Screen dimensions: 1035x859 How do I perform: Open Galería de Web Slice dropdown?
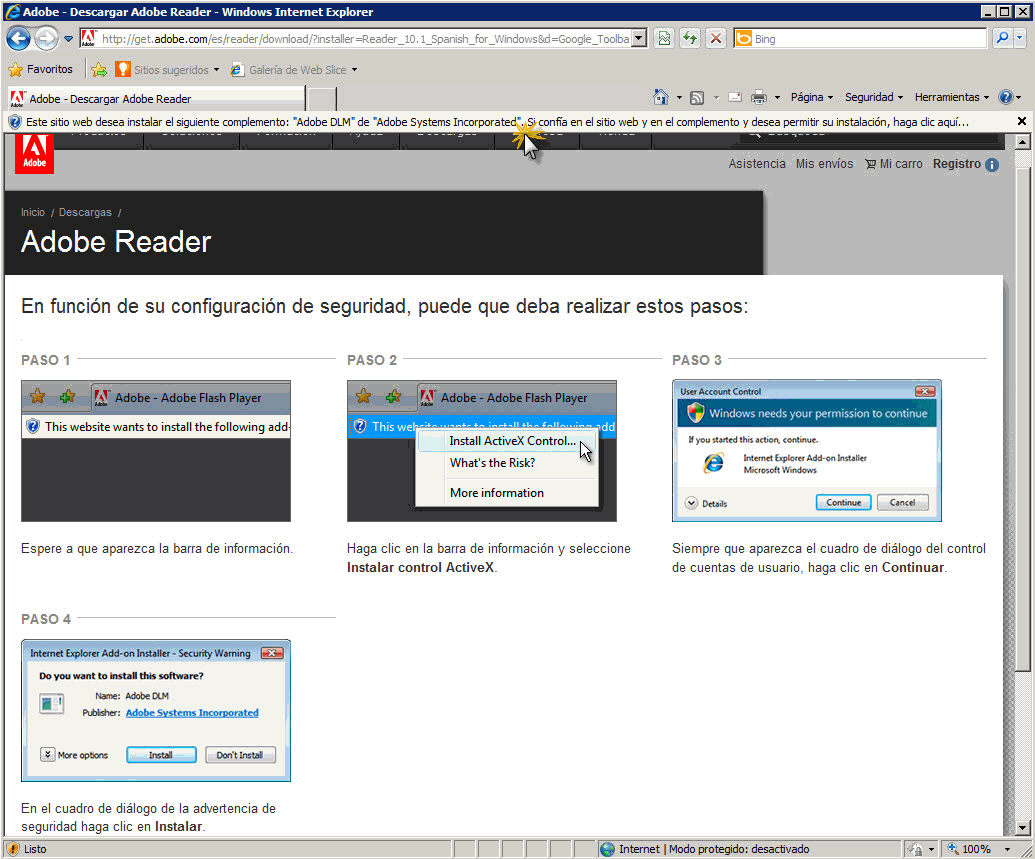coord(294,69)
